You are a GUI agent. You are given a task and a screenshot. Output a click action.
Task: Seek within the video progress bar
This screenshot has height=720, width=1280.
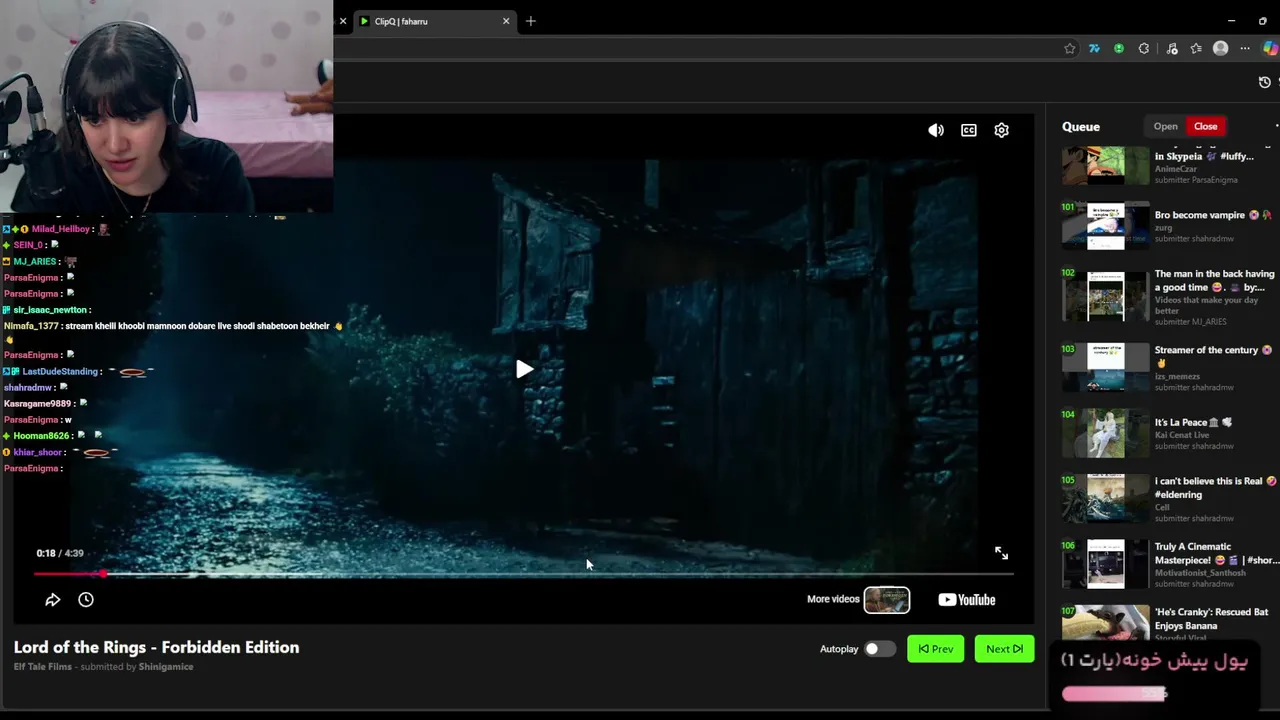[523, 574]
